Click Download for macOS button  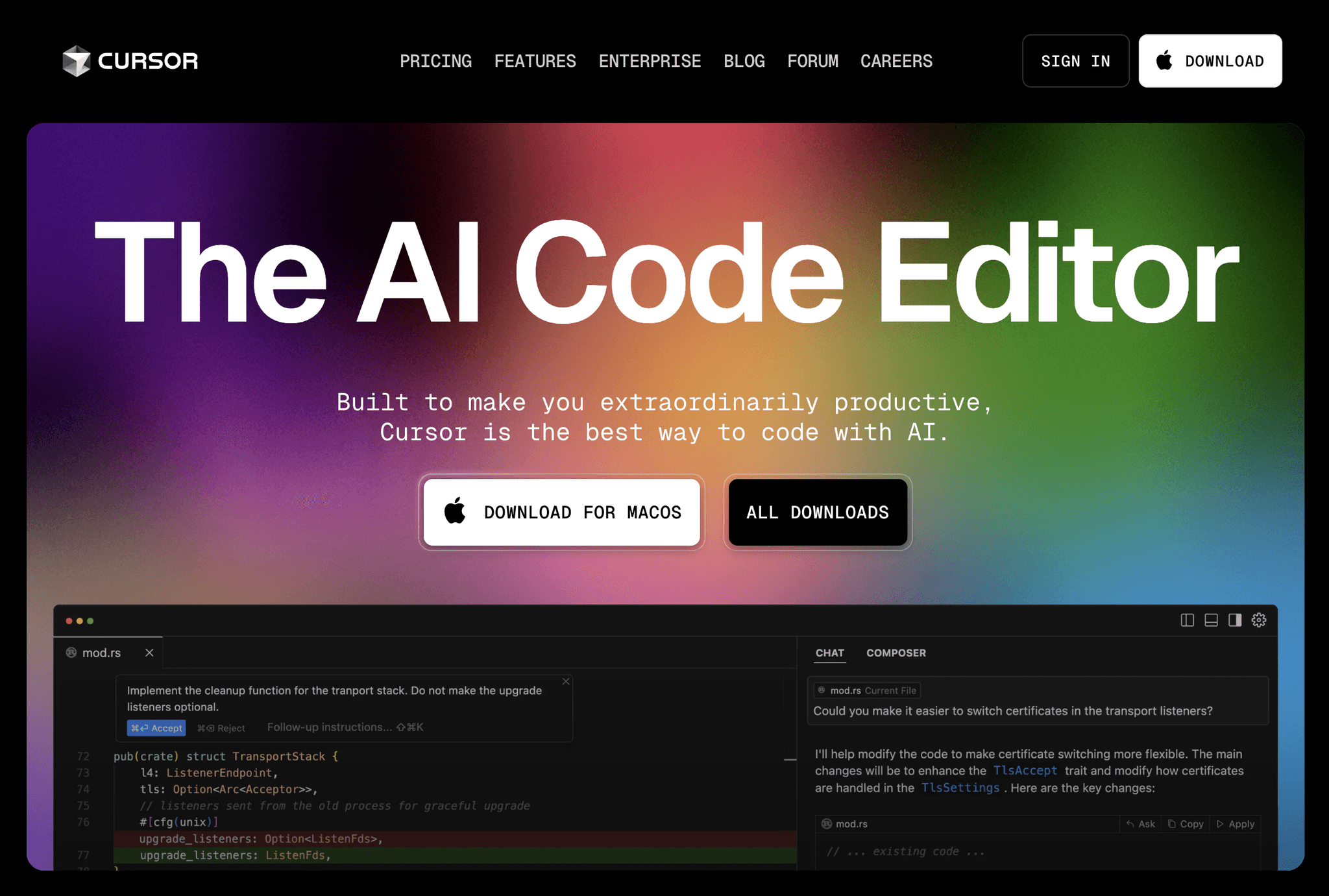pyautogui.click(x=562, y=513)
